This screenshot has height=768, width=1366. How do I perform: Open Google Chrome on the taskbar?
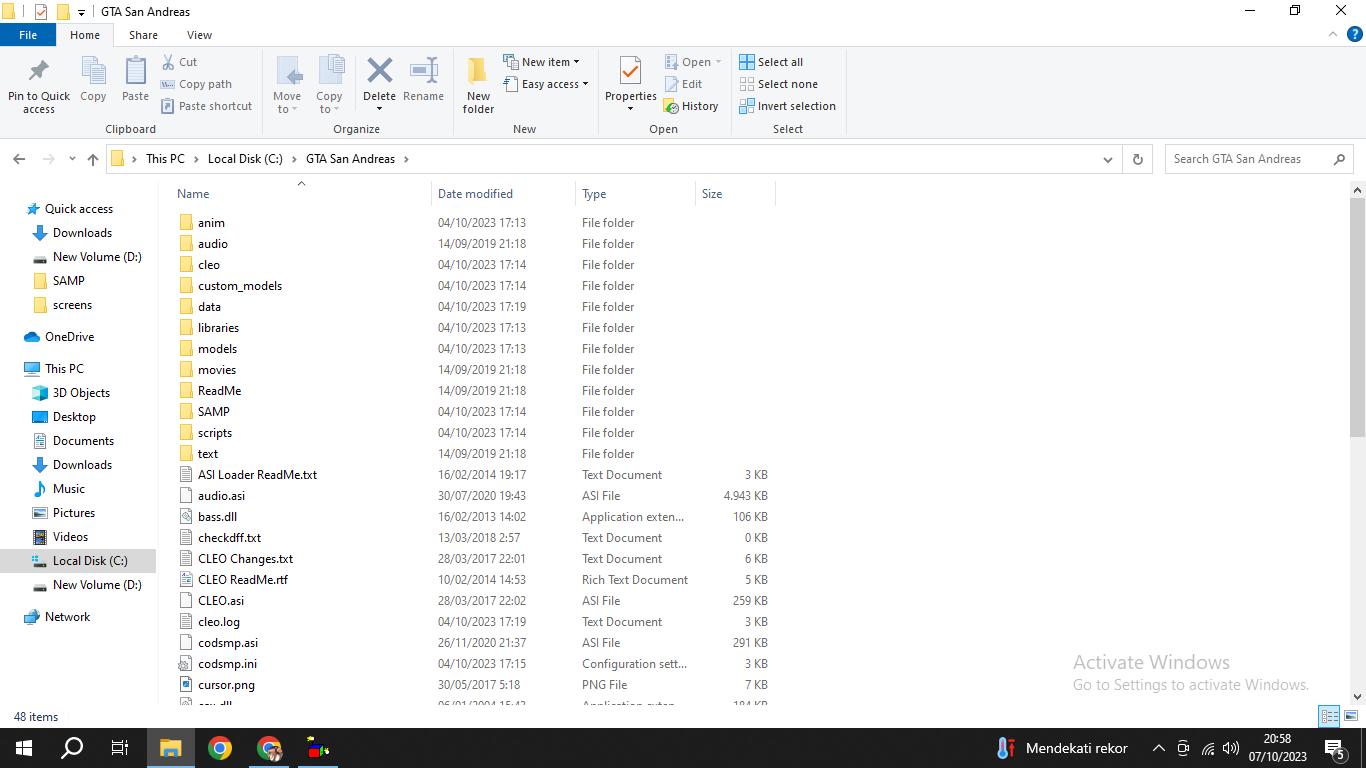point(220,748)
